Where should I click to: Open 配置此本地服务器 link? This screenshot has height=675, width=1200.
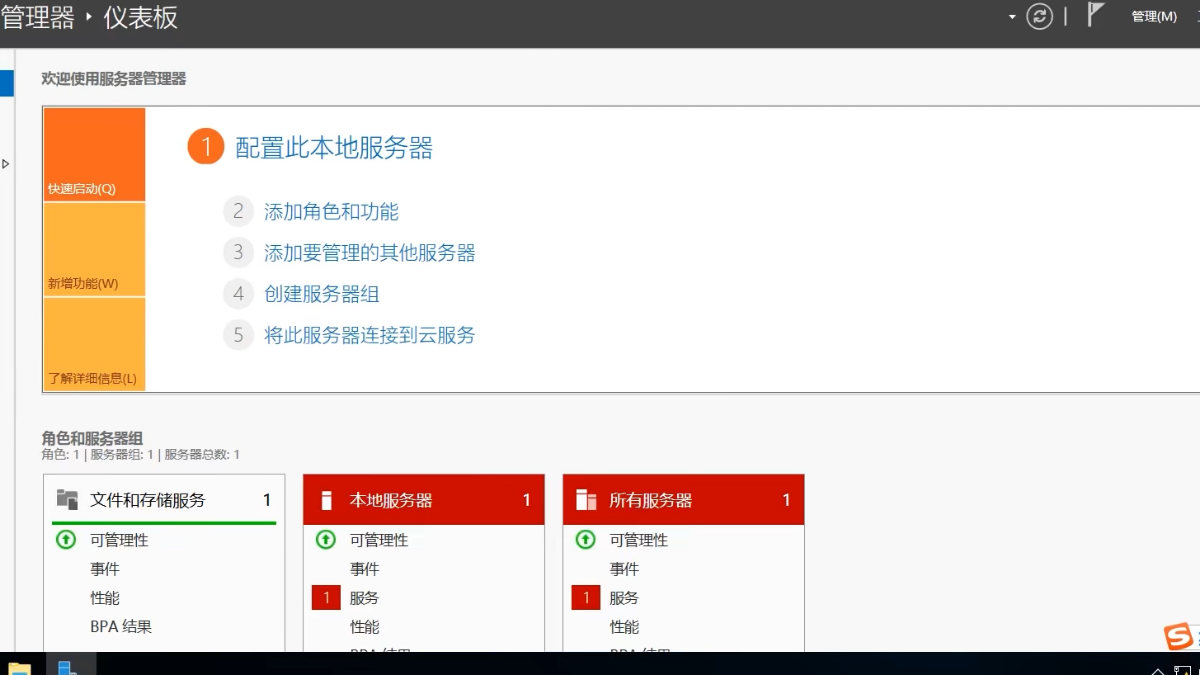point(334,148)
